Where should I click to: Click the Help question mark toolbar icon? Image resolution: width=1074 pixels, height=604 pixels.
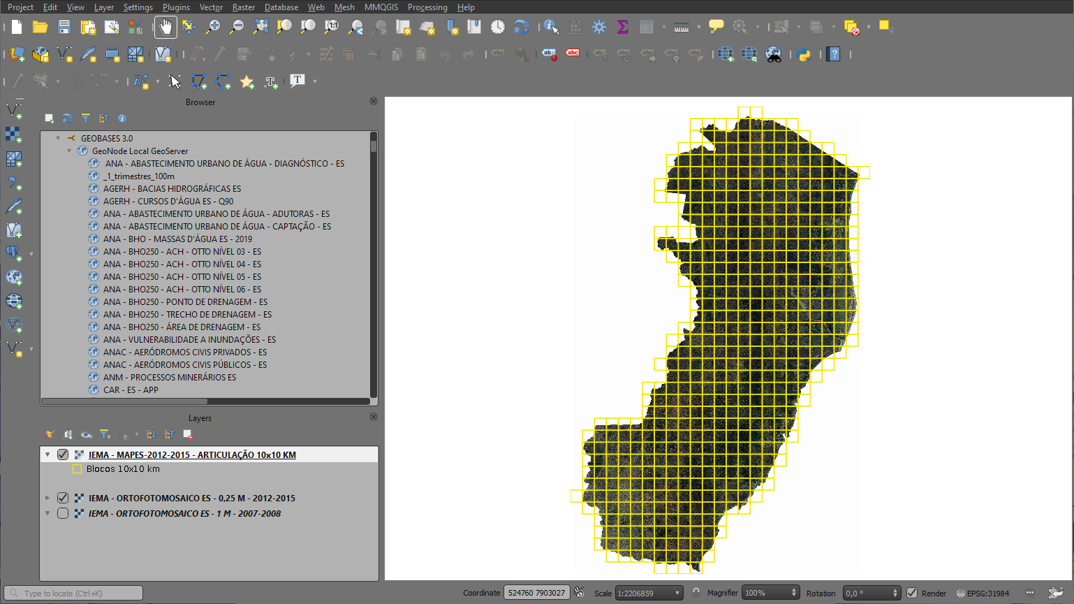(834, 54)
